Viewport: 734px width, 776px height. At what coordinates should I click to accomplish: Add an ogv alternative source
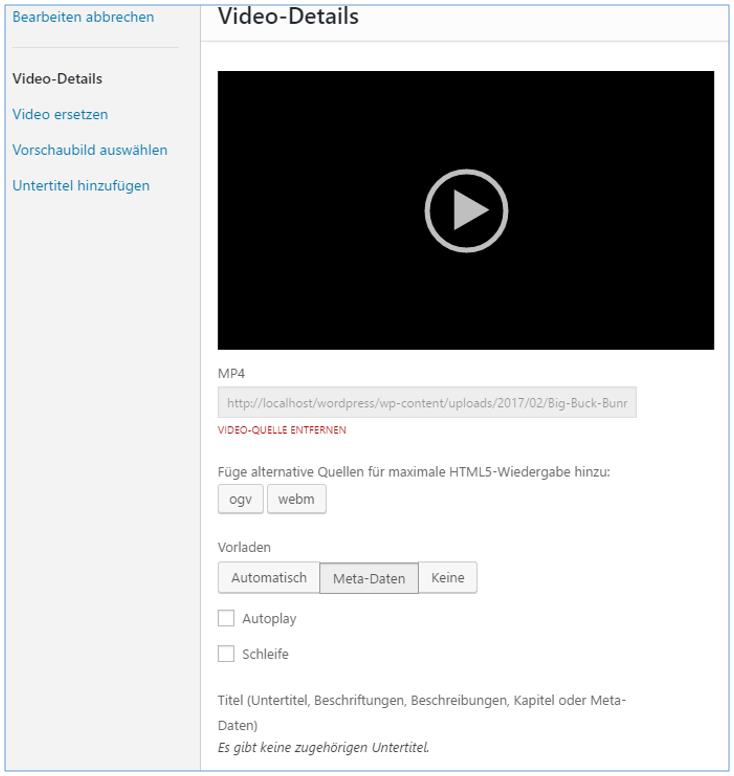(240, 500)
